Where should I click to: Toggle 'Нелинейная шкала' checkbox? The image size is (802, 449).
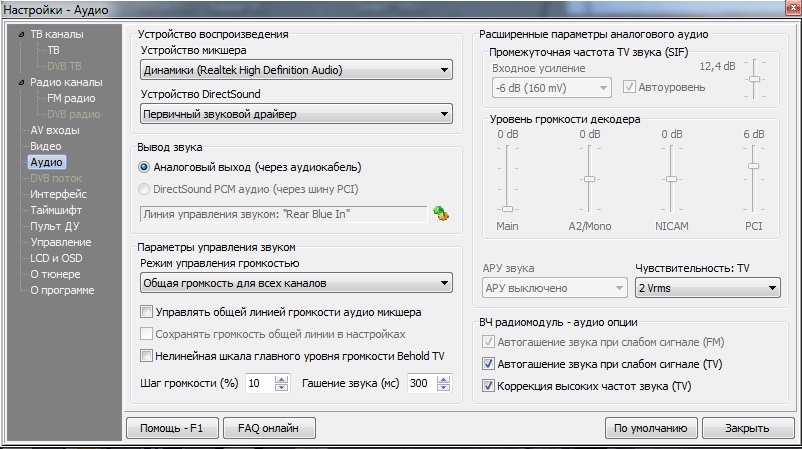[147, 356]
